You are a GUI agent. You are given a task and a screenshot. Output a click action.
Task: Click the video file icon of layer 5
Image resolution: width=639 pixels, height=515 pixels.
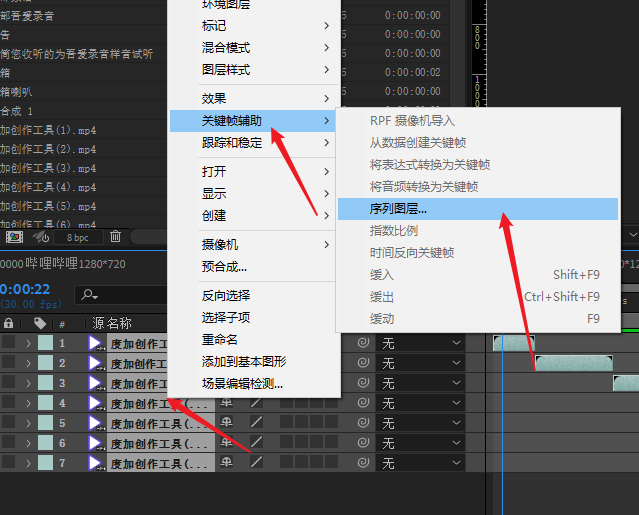tap(95, 423)
